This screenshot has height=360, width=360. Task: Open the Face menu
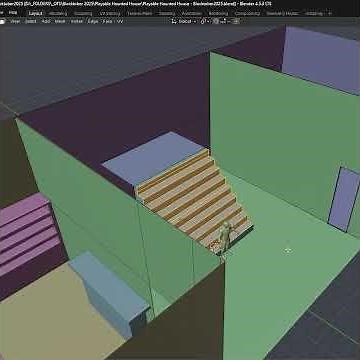tap(108, 21)
